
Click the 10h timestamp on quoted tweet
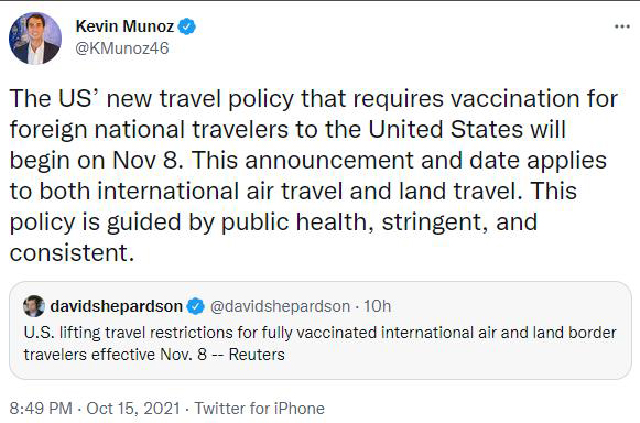(x=378, y=306)
